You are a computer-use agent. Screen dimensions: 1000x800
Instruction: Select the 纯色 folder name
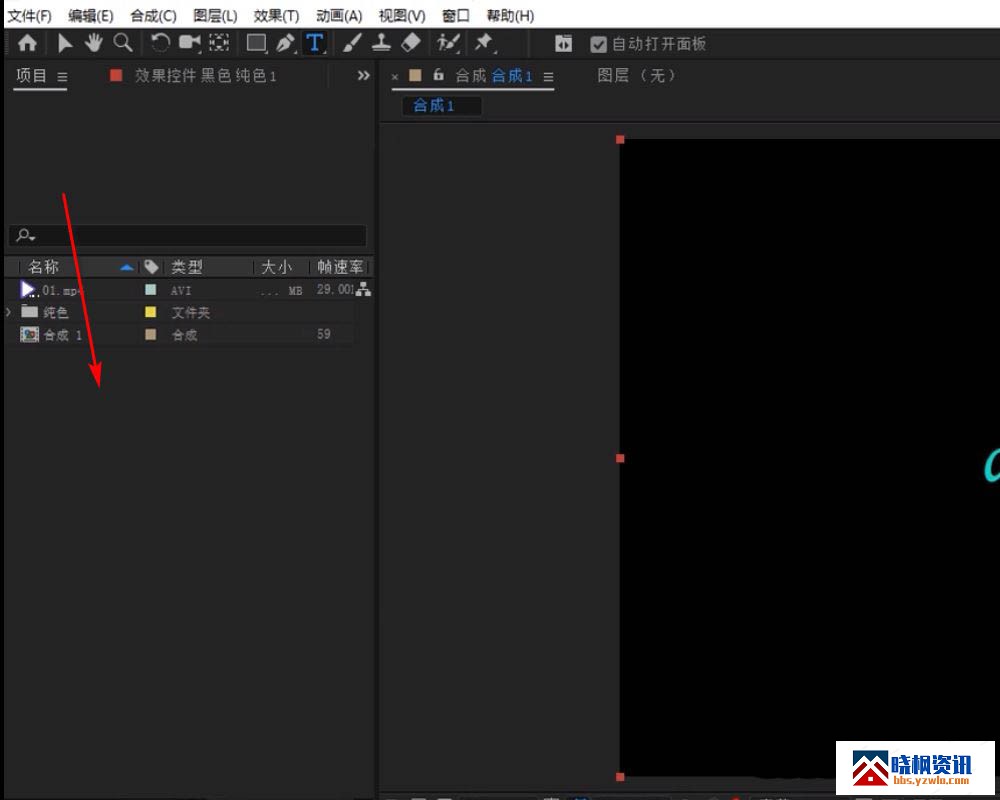55,313
